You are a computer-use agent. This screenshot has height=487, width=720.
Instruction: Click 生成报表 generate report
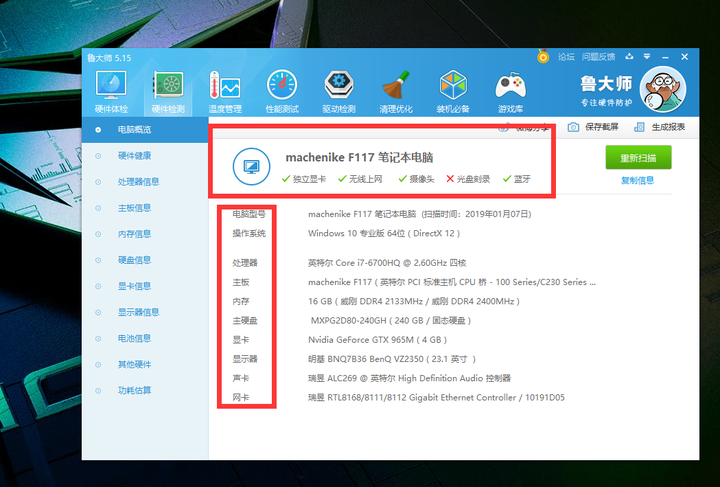[659, 127]
